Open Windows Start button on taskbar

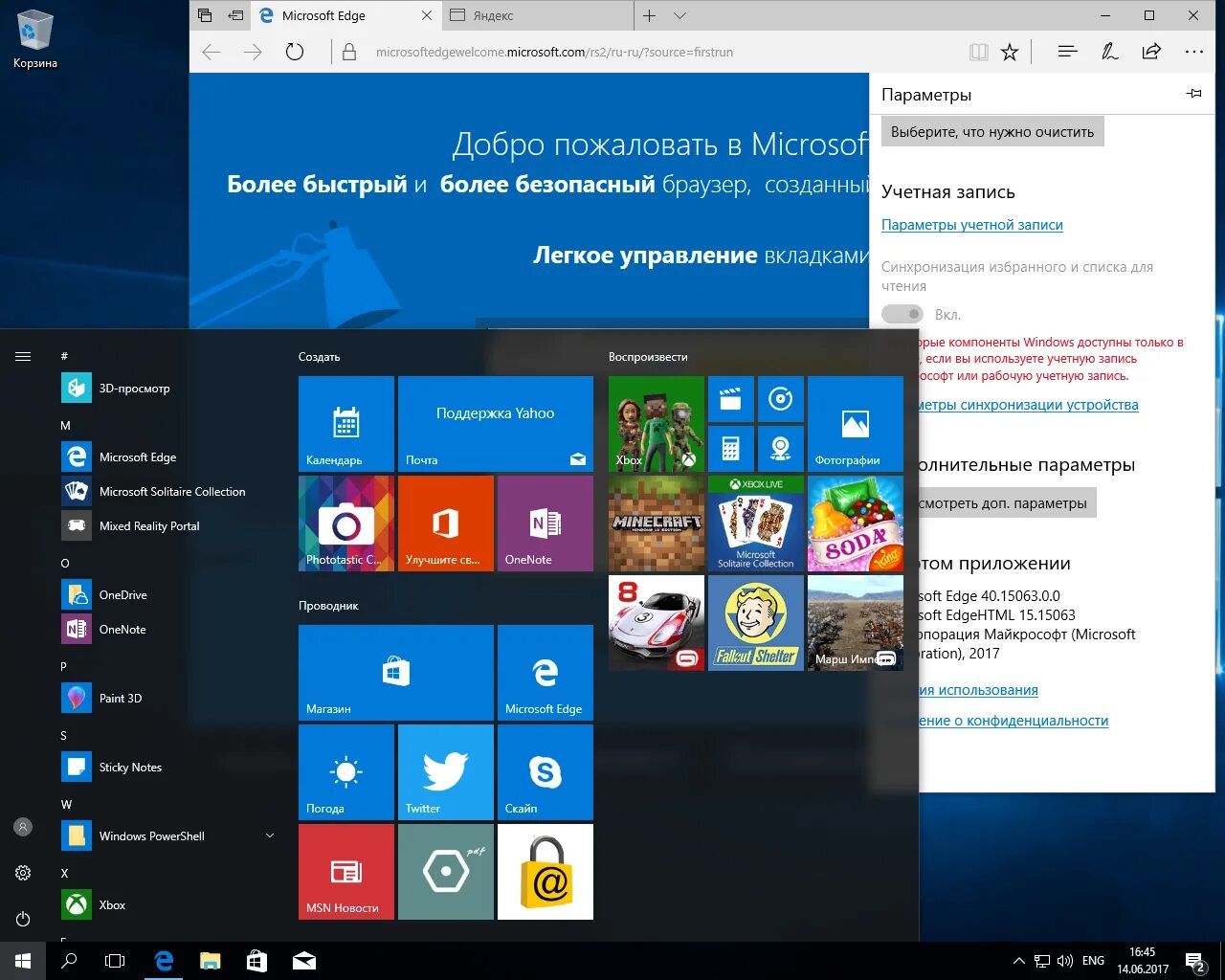coord(23,961)
